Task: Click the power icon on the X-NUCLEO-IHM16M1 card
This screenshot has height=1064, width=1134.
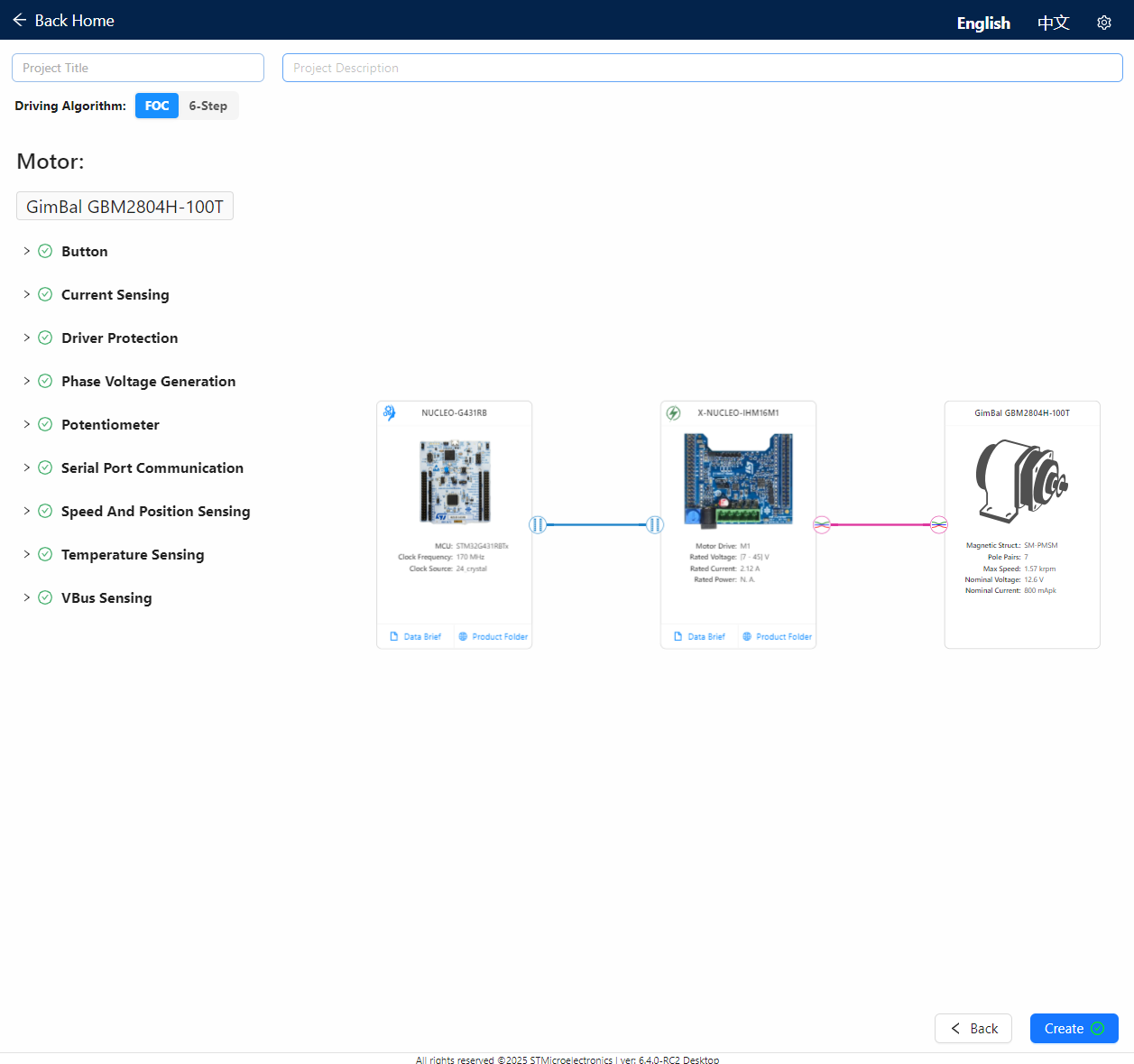Action: (673, 412)
